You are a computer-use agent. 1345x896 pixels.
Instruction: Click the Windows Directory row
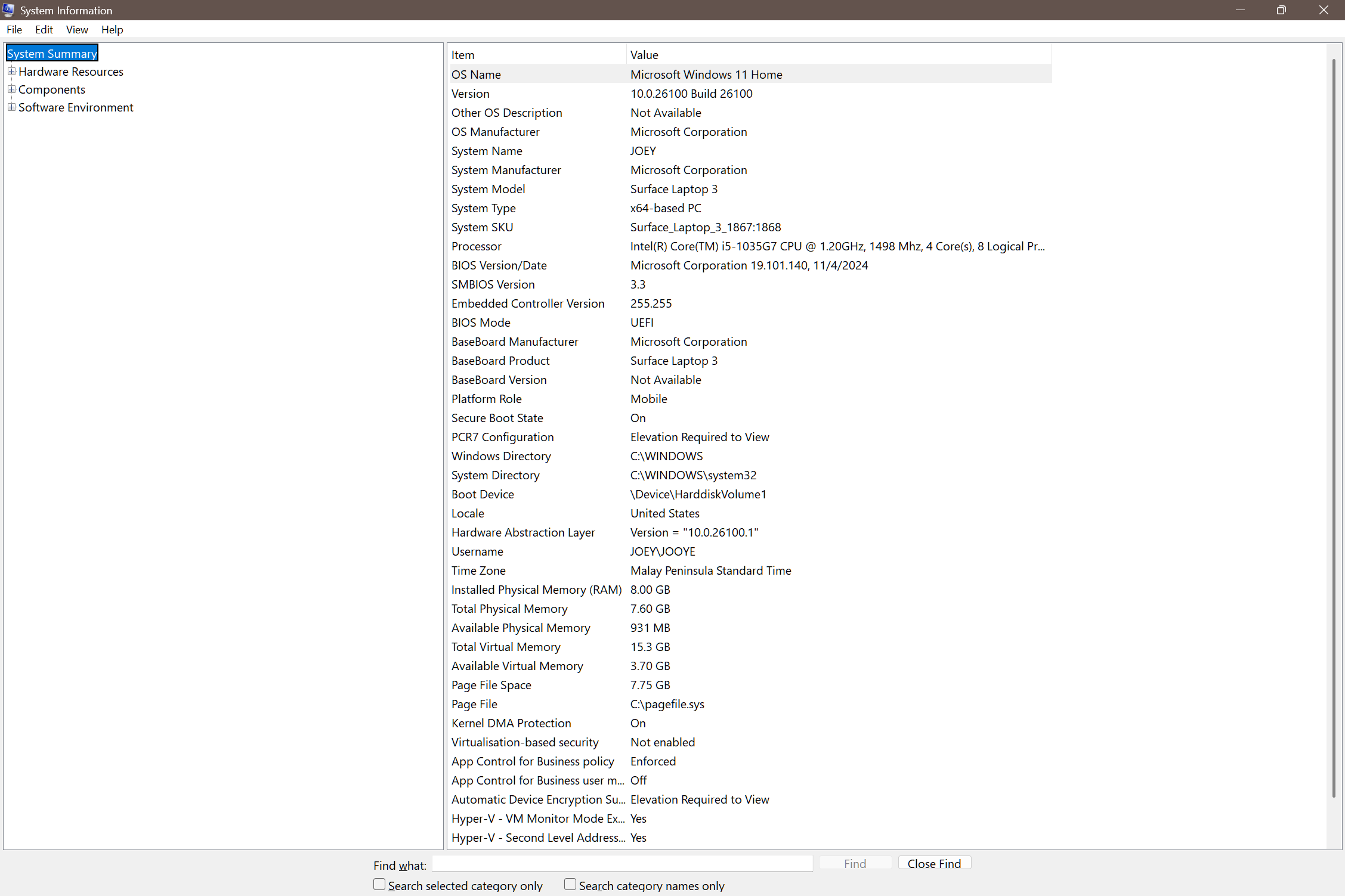pos(750,456)
